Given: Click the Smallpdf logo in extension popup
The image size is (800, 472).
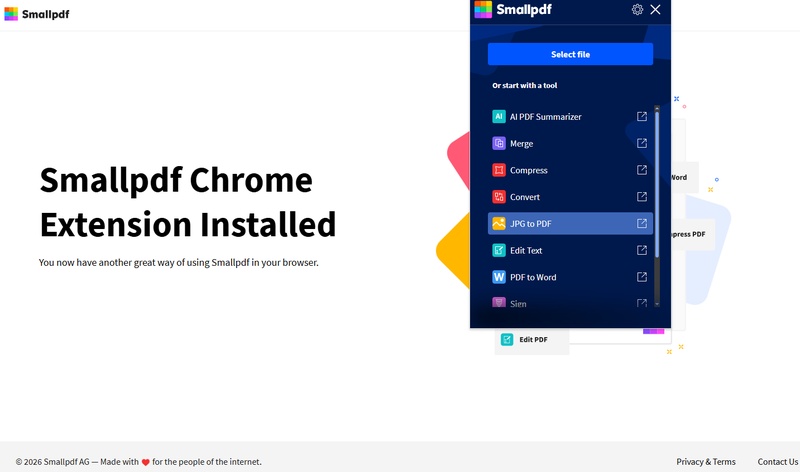Looking at the screenshot, I should (x=513, y=9).
